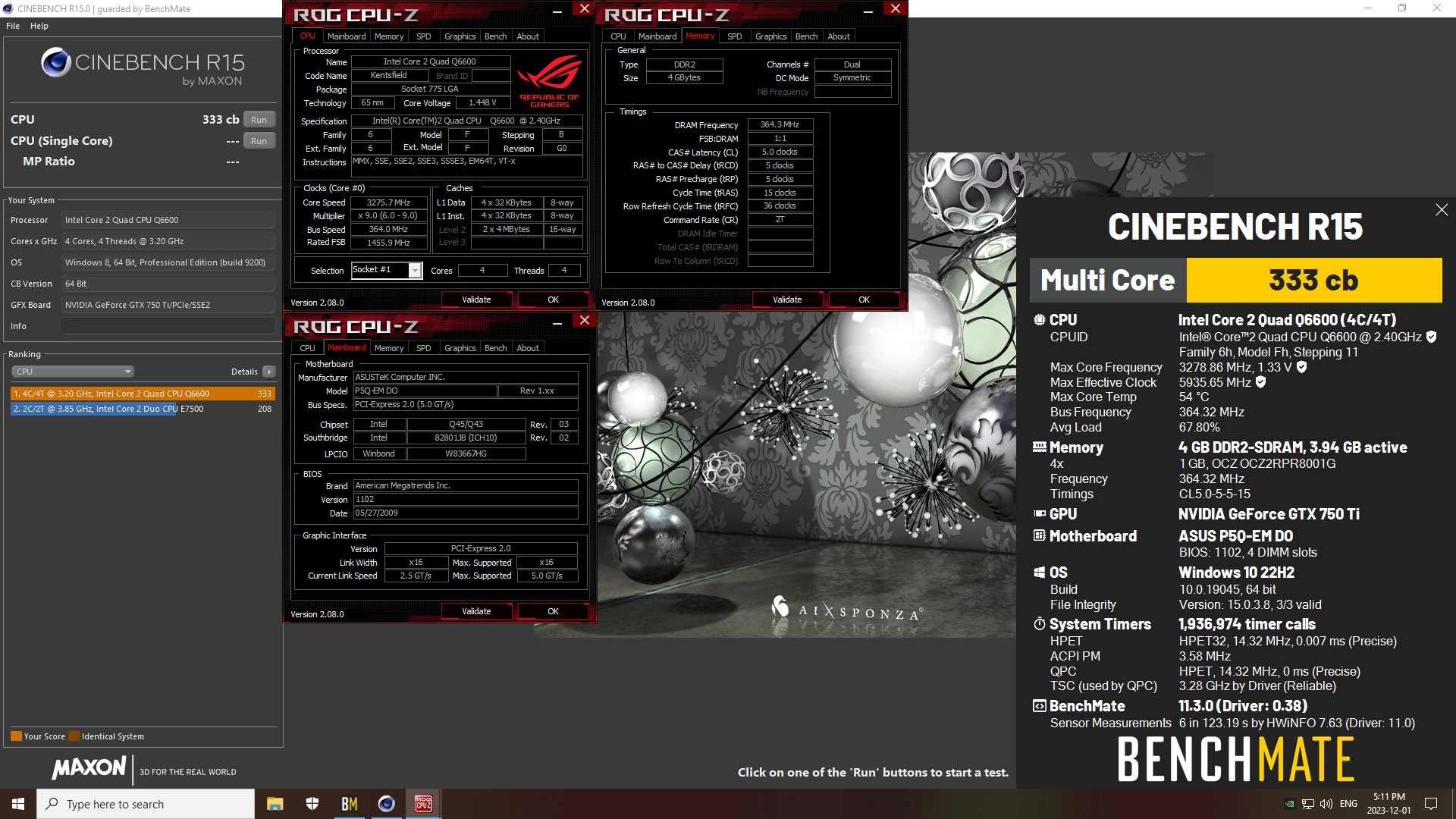
Task: Switch to Cinebench taskbar icon
Action: [x=386, y=804]
